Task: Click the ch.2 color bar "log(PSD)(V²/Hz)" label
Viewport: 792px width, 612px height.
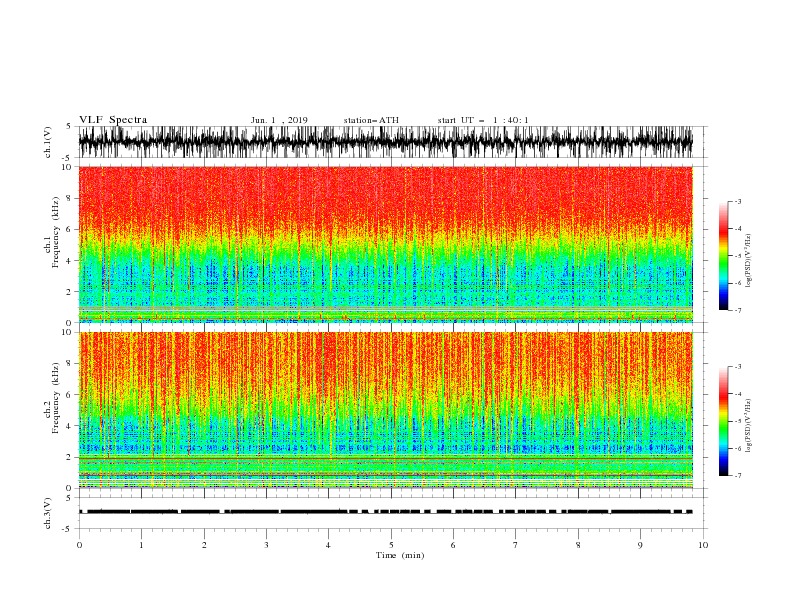Action: coord(748,426)
